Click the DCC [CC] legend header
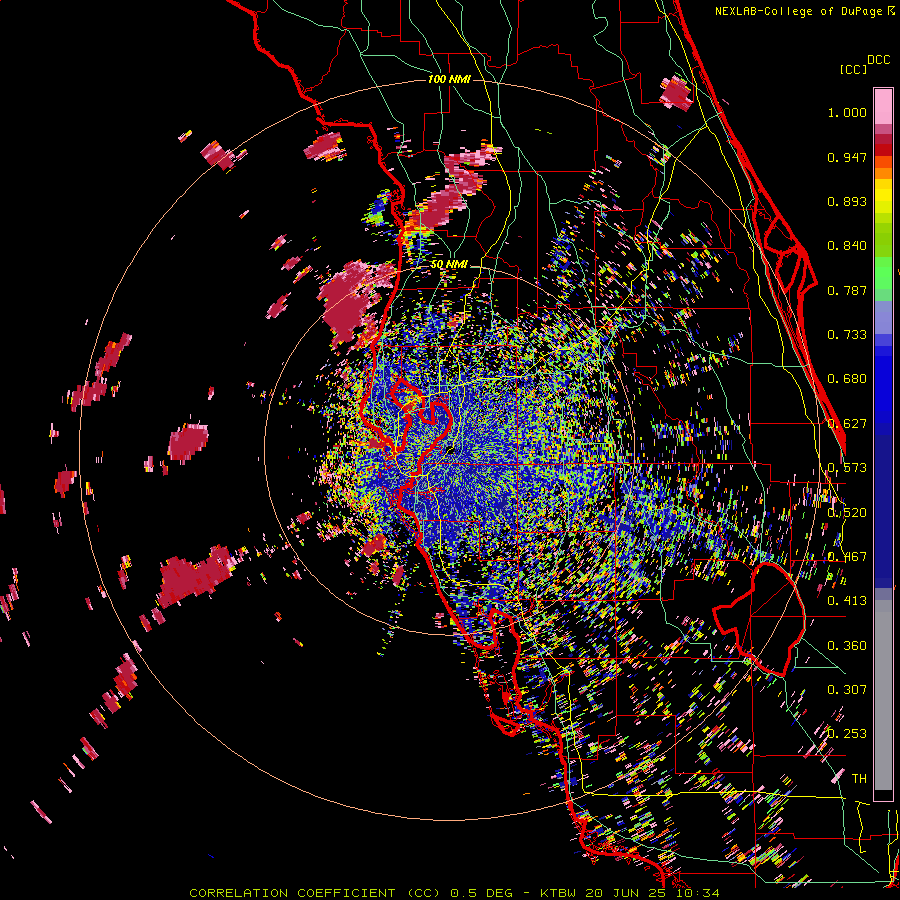 864,64
